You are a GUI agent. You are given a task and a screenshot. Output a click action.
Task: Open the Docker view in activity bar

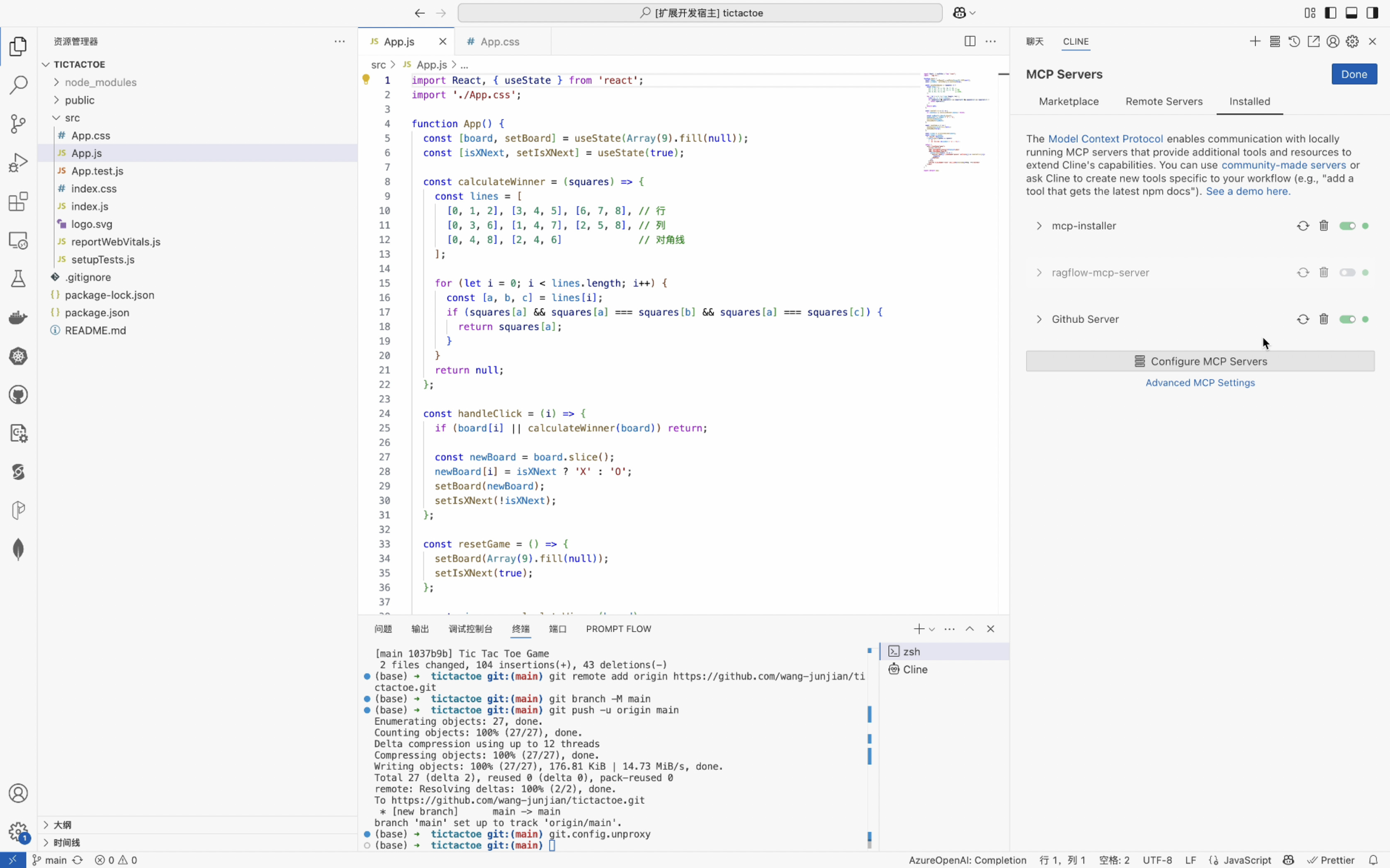18,318
